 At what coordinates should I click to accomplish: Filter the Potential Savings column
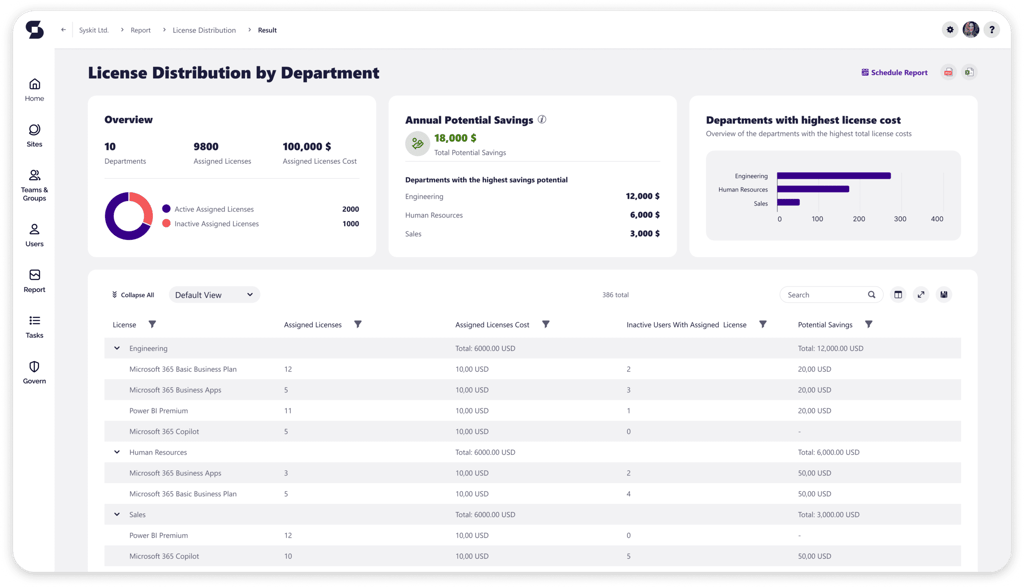pos(869,325)
